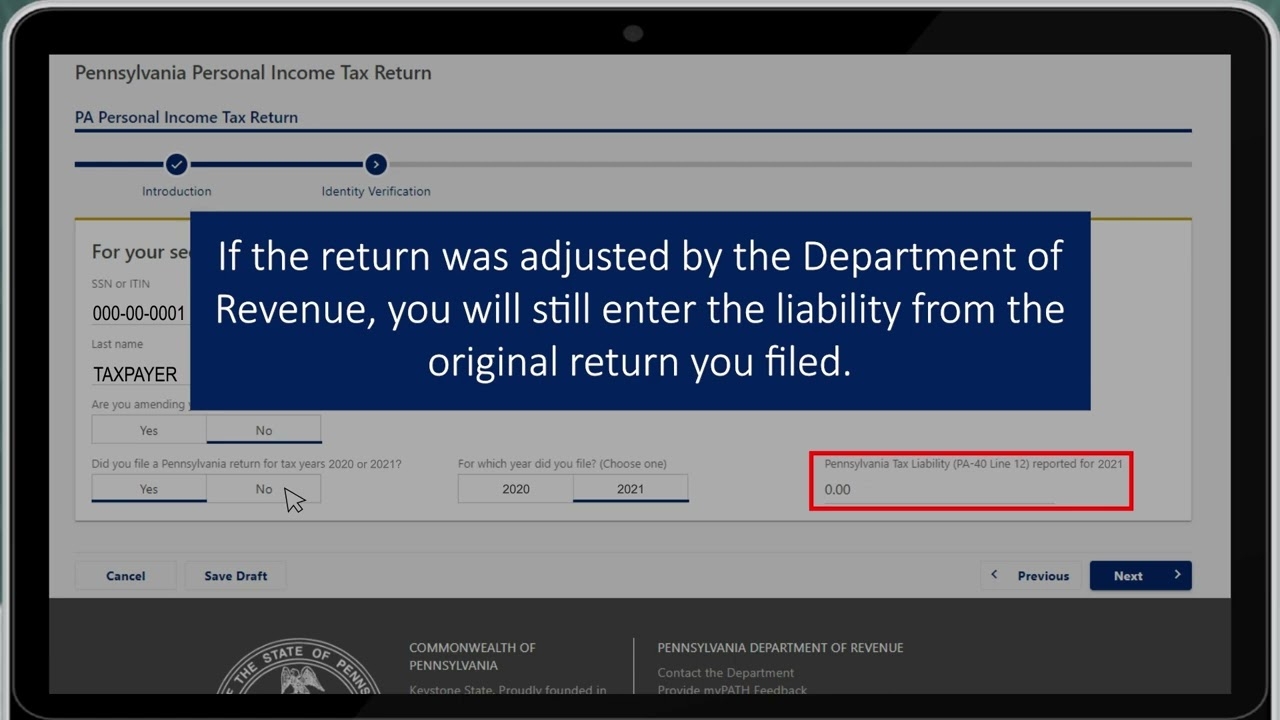The height and width of the screenshot is (720, 1280).
Task: Choose Yes for filed Pennsylvania return 2020 or 2021
Action: coord(149,489)
